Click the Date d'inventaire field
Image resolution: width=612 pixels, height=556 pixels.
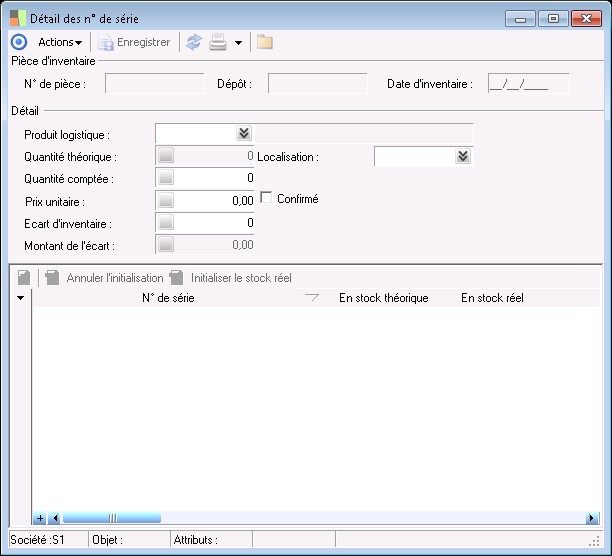pyautogui.click(x=528, y=83)
